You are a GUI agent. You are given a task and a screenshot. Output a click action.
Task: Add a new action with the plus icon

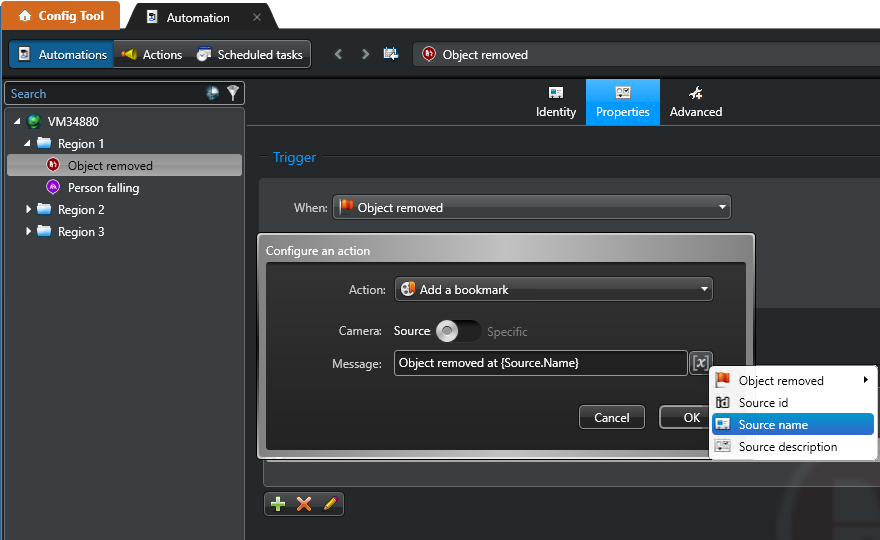point(278,504)
